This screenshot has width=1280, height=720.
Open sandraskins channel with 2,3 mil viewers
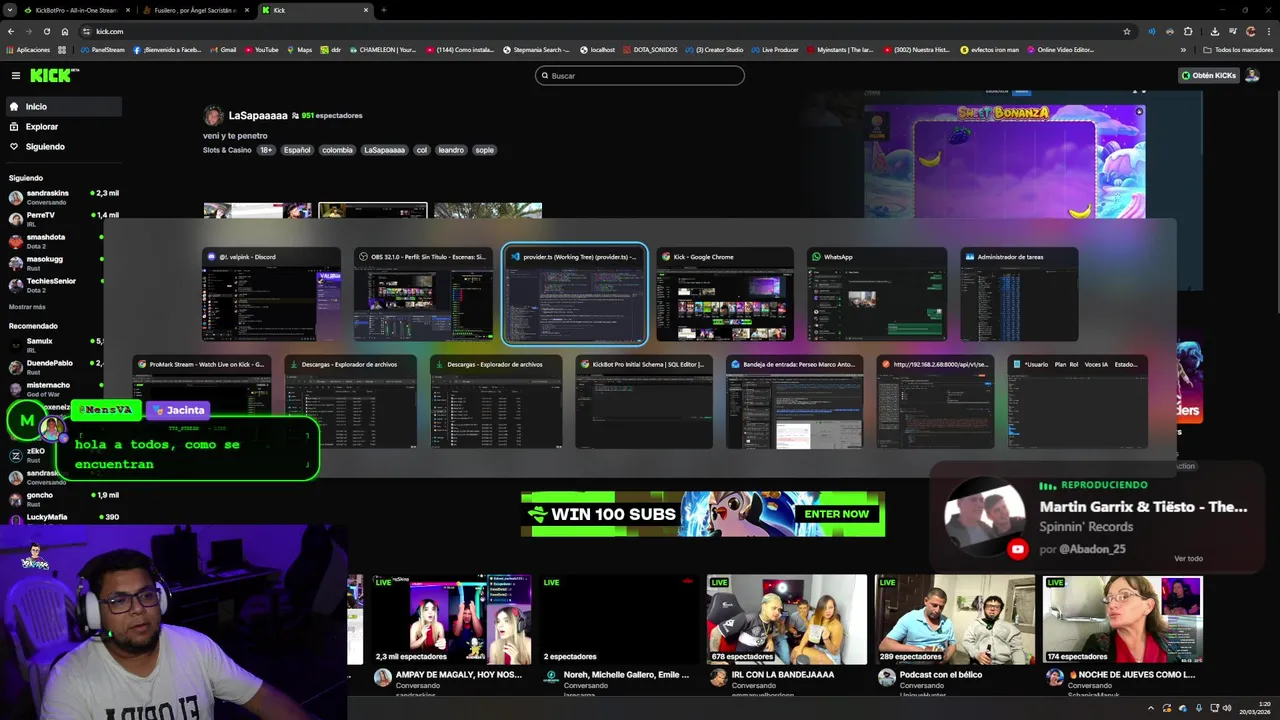(62, 196)
